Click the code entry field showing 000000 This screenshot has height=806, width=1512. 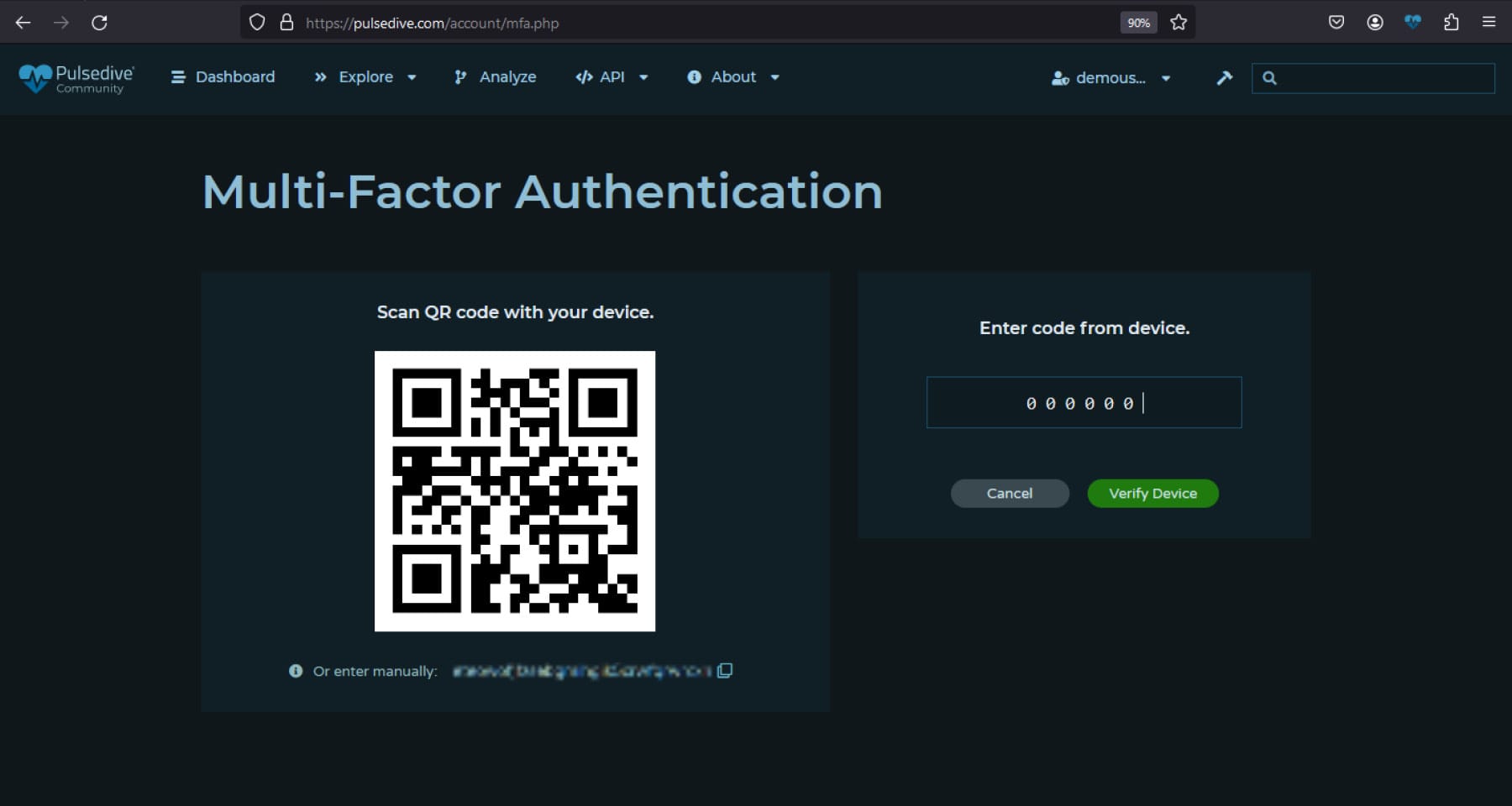point(1084,402)
